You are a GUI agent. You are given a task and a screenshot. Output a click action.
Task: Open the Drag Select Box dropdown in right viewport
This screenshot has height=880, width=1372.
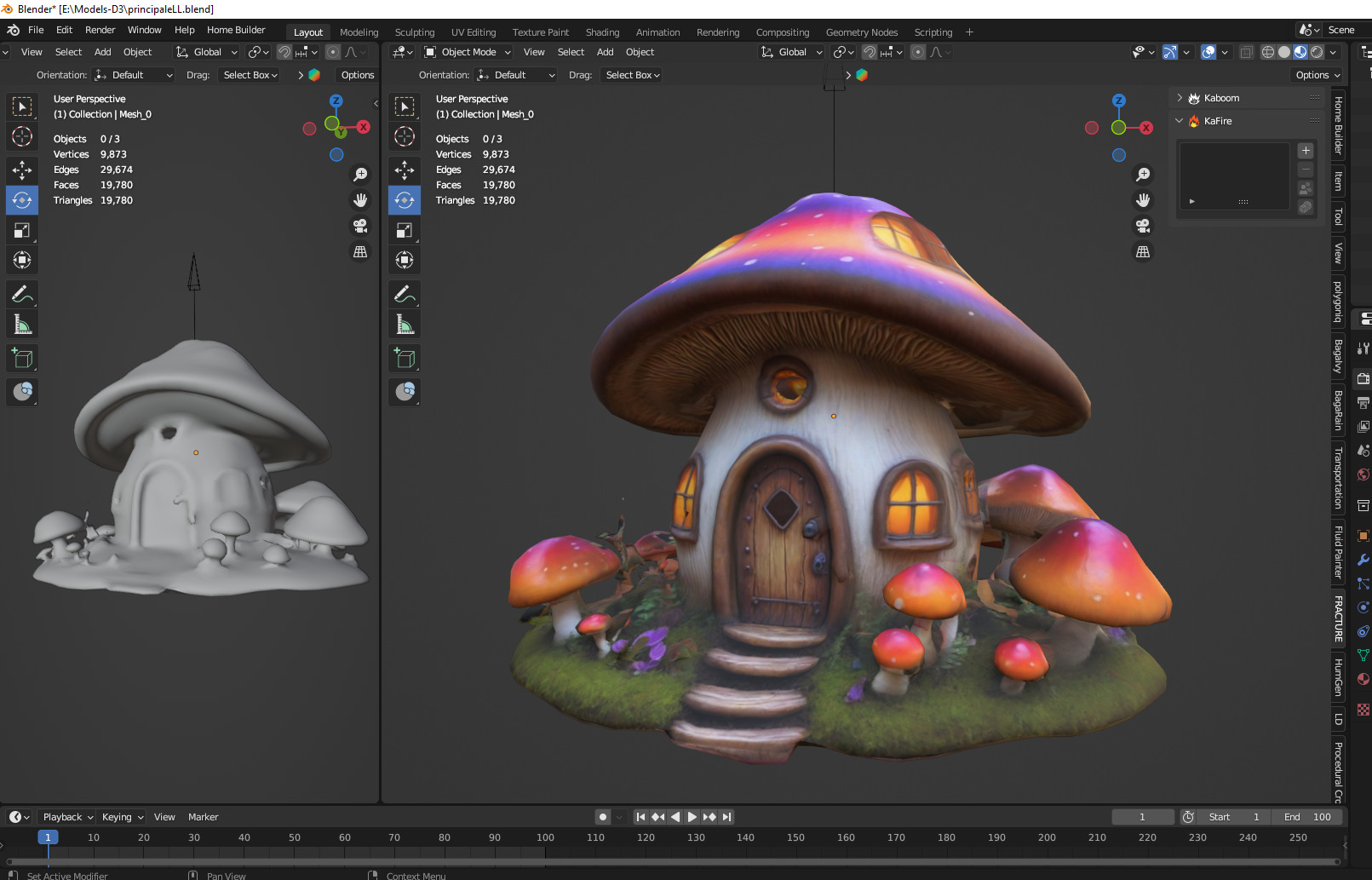(x=633, y=75)
